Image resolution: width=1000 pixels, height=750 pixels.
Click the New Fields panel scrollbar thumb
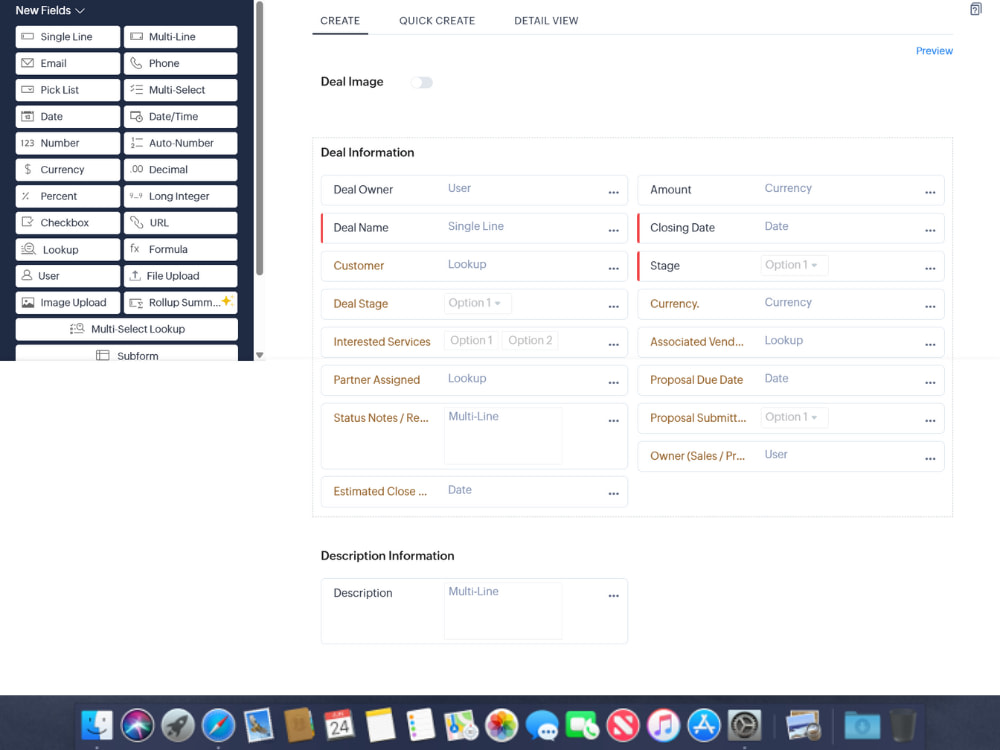click(260, 138)
